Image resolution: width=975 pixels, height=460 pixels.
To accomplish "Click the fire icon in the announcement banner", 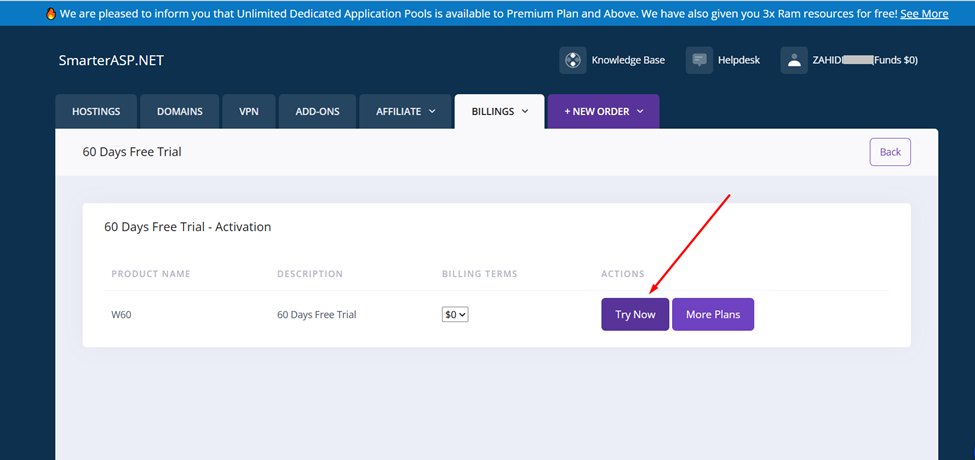I will tap(51, 14).
